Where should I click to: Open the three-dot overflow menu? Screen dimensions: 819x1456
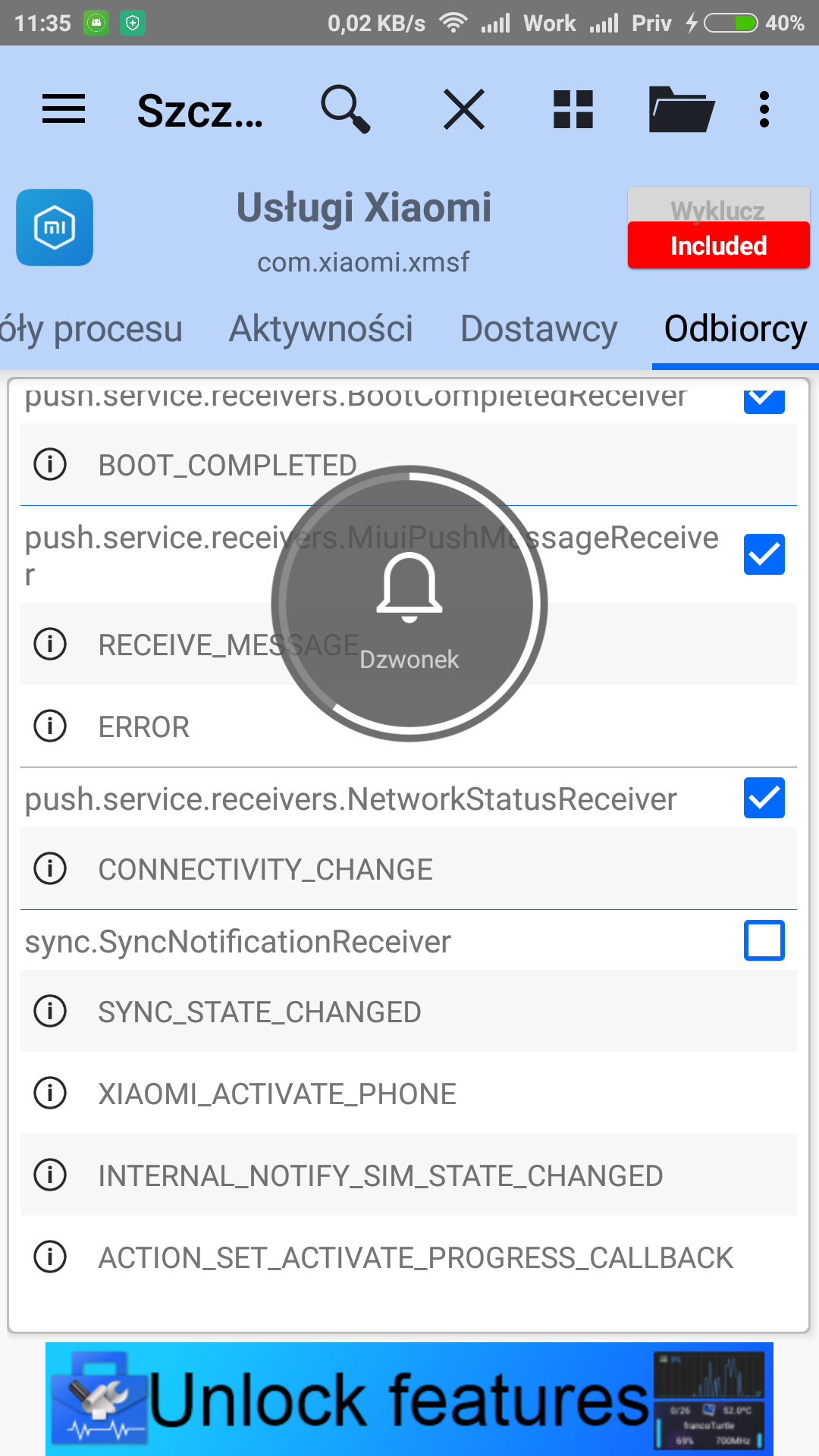(x=764, y=109)
